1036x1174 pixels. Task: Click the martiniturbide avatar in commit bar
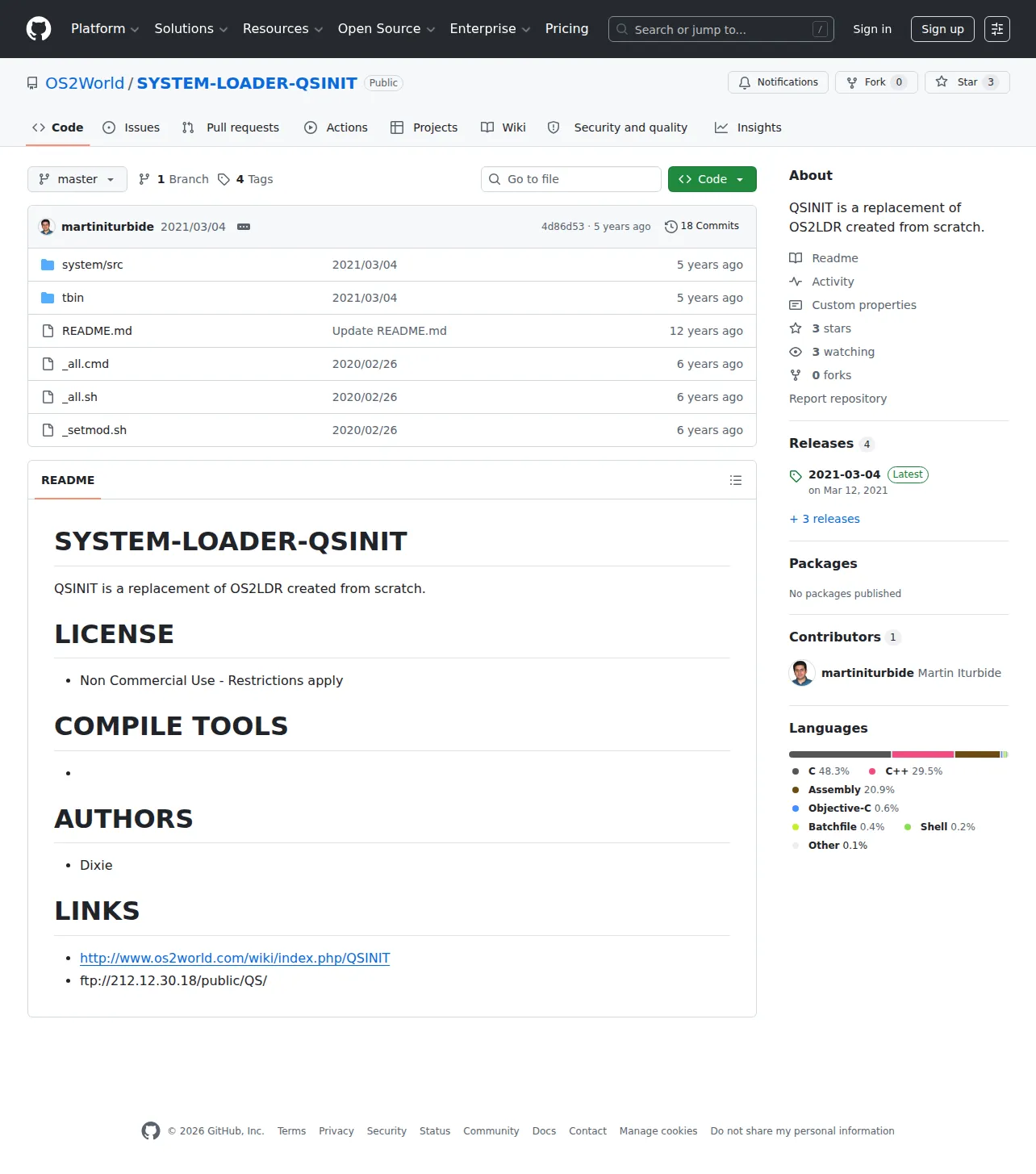coord(47,227)
